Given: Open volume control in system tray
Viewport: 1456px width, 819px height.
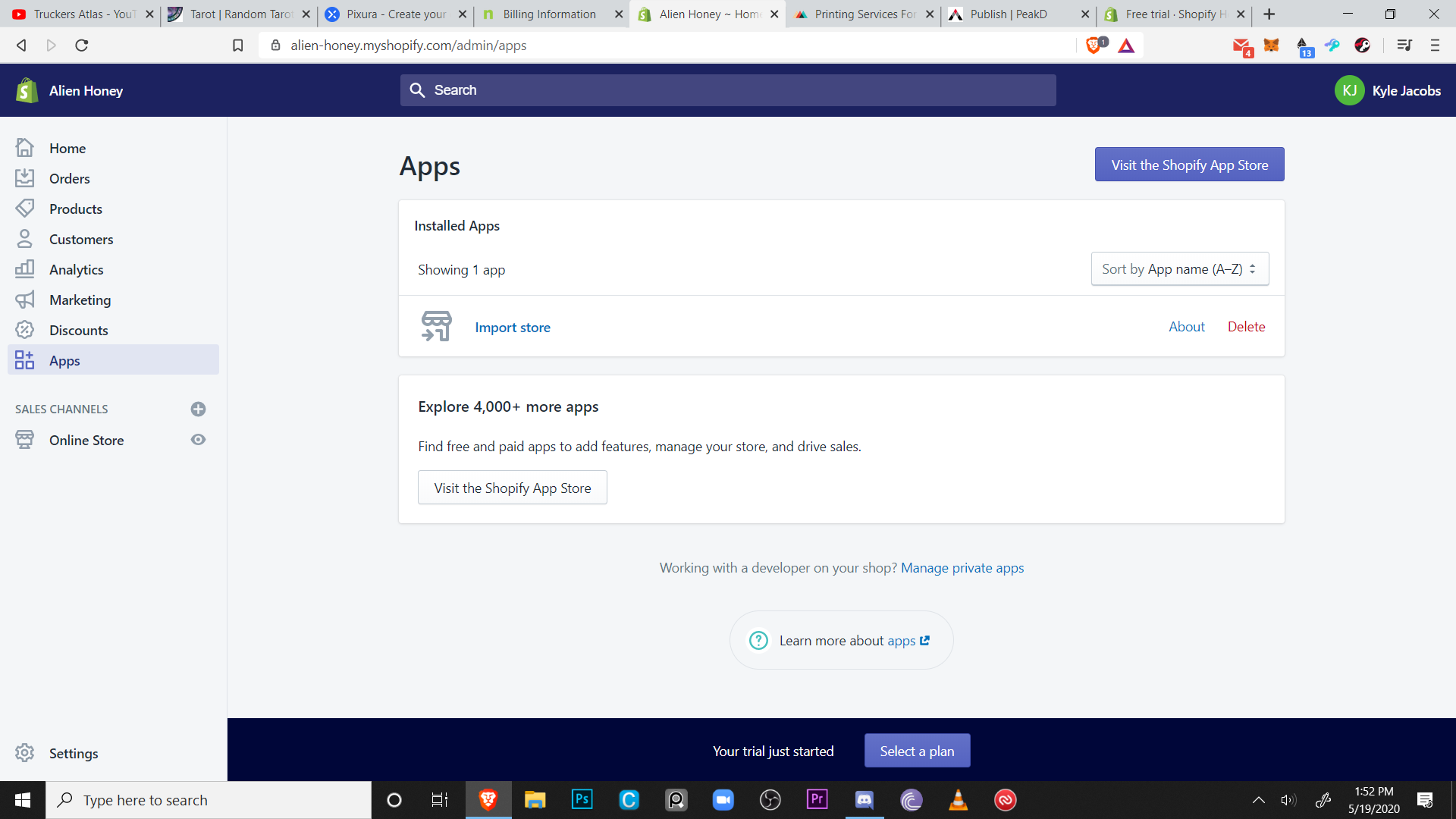Looking at the screenshot, I should tap(1288, 800).
